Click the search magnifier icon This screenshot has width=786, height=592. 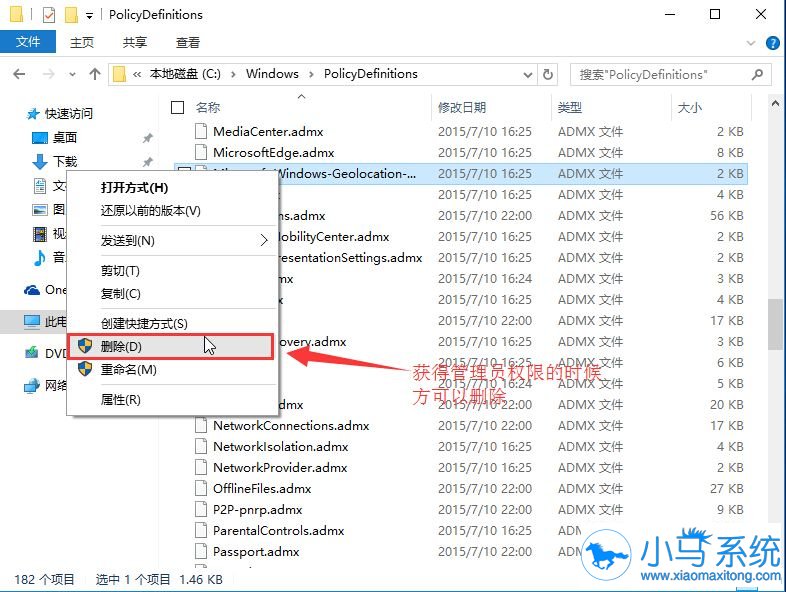coord(757,75)
